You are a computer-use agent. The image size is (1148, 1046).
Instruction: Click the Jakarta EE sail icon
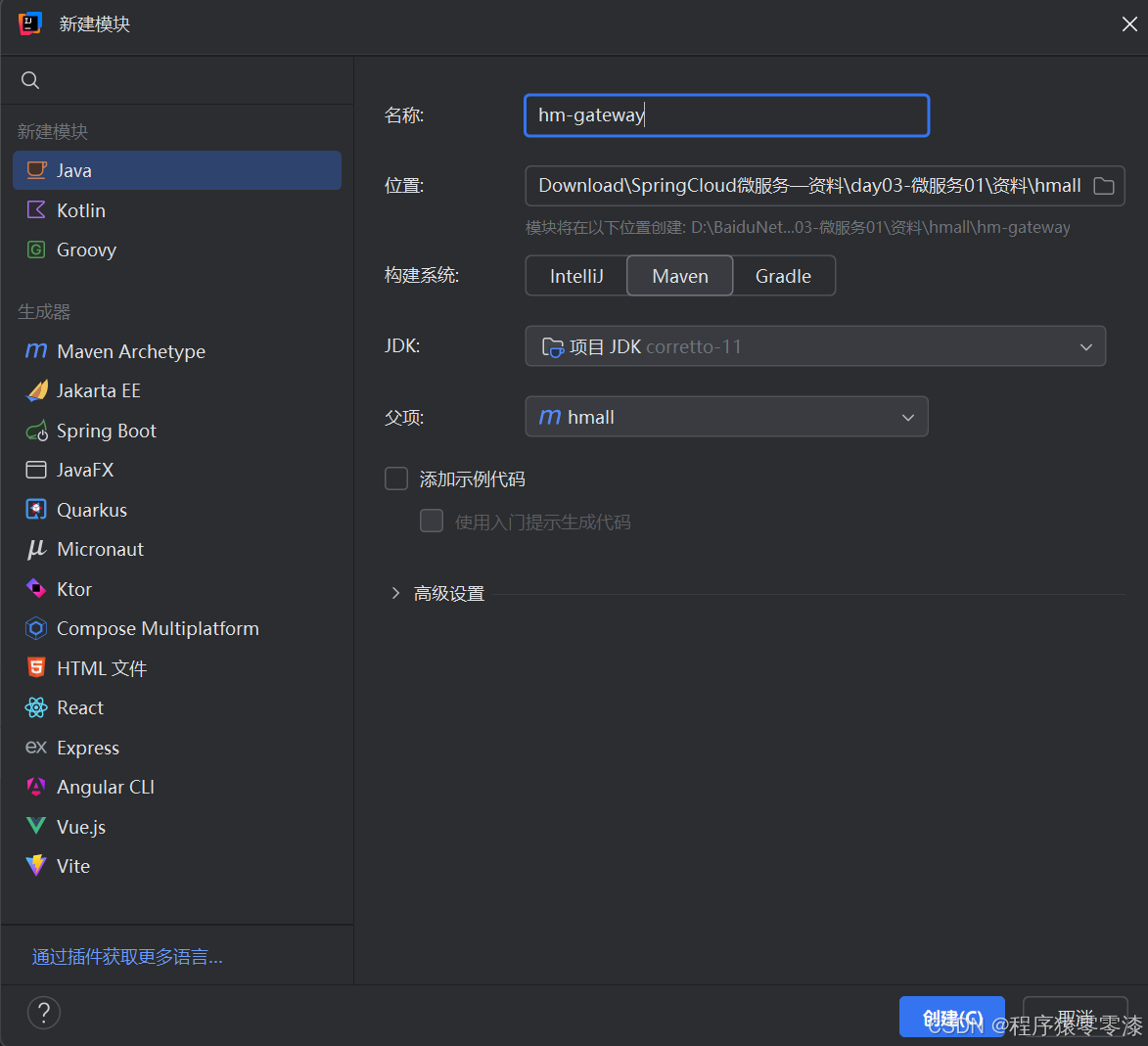coord(36,390)
